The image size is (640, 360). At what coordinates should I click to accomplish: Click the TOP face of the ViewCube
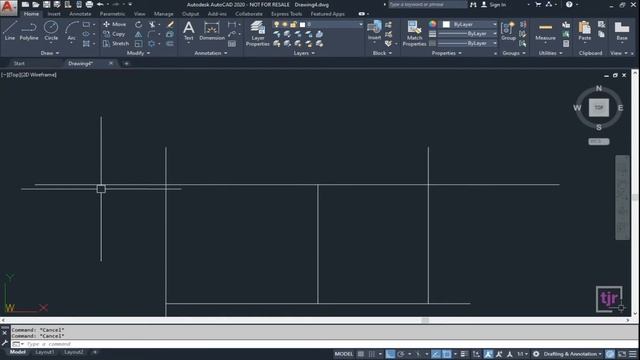[599, 108]
